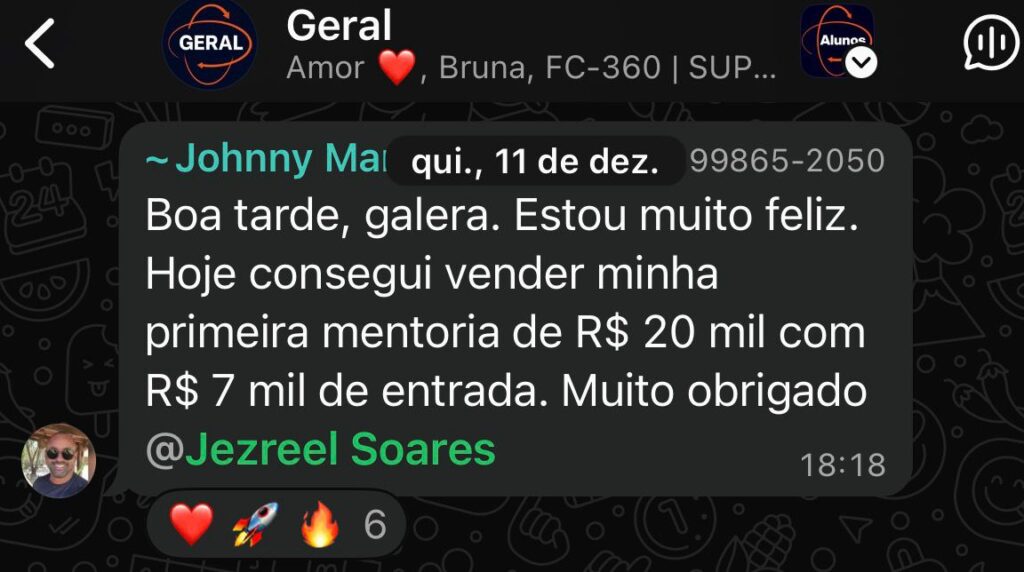Tap the fire reaction emoji
Screen dimensions: 1024x572
point(320,524)
